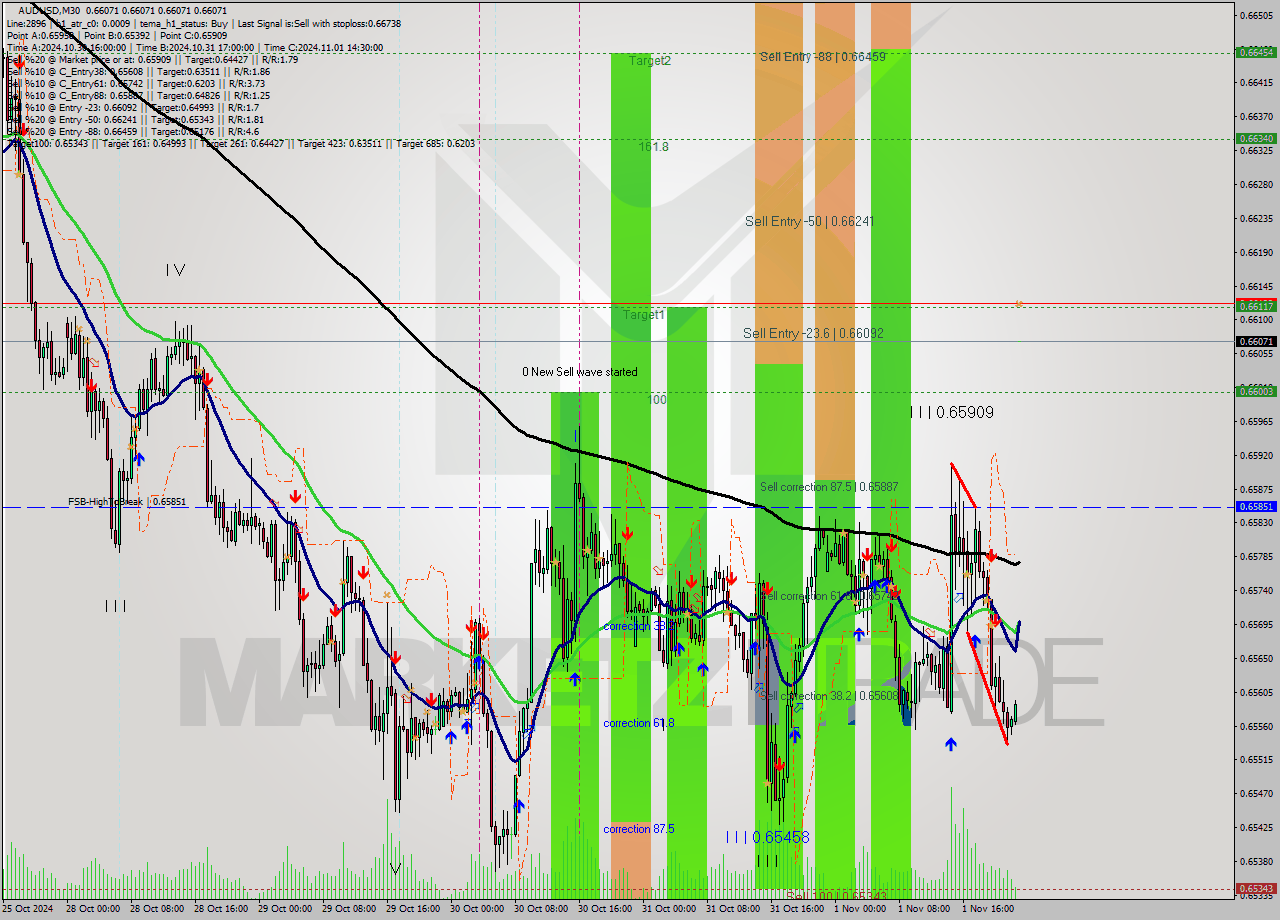Select 'Sell Entry -50 | 0.66241' label
1280x920 pixels.
click(x=810, y=222)
